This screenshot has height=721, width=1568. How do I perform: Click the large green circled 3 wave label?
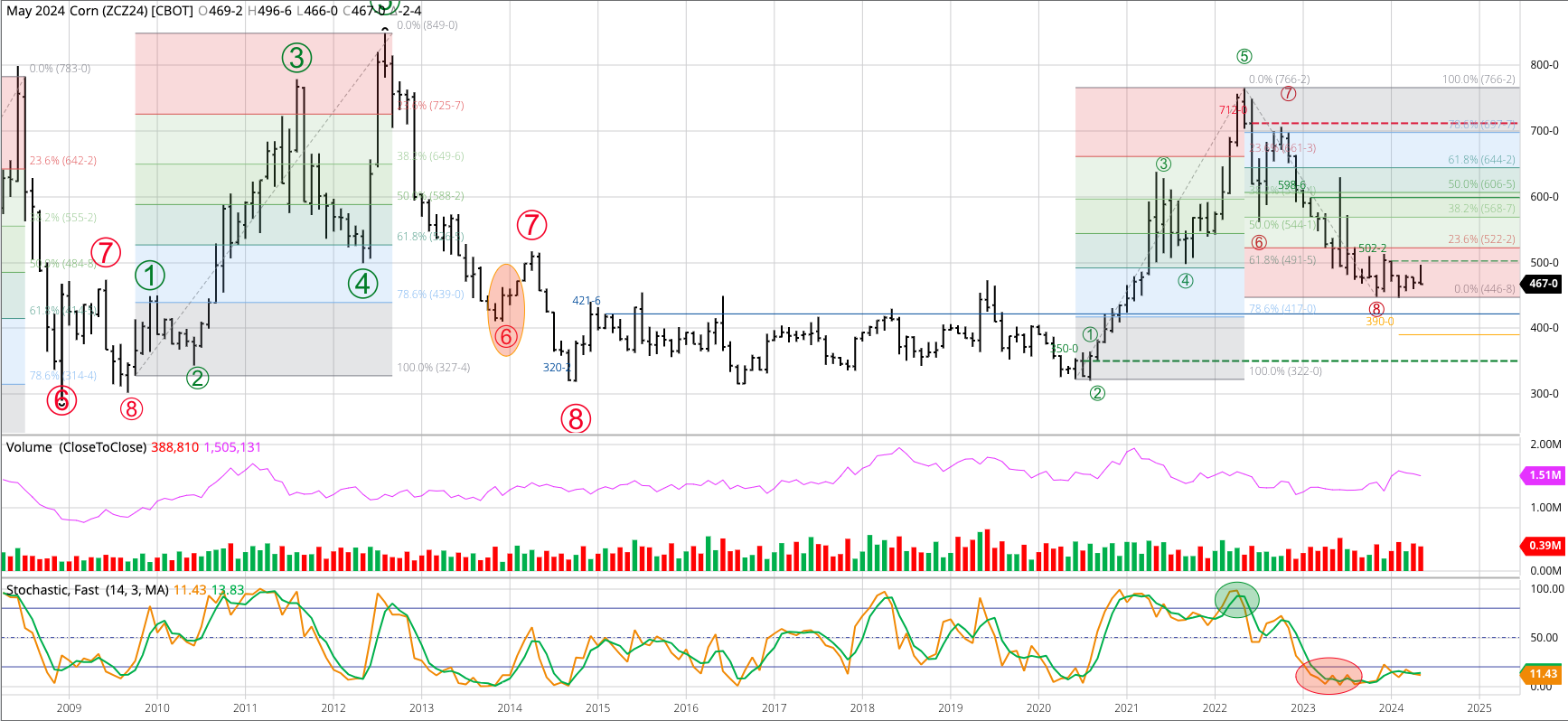point(296,58)
